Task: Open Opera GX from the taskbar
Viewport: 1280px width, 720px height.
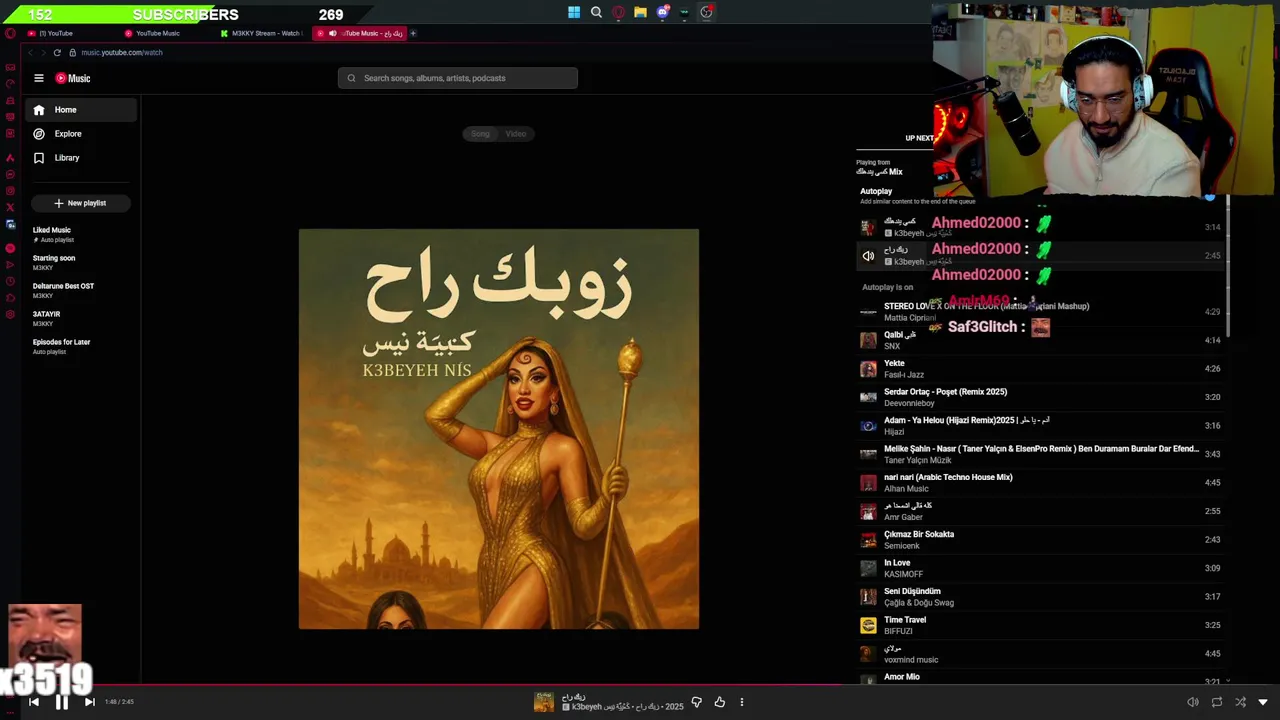Action: (618, 12)
